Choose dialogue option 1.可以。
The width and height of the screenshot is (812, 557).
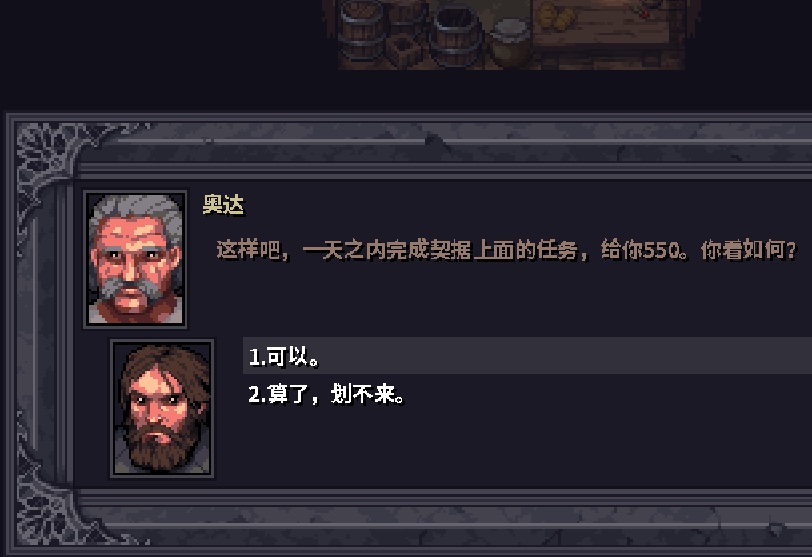(x=527, y=356)
